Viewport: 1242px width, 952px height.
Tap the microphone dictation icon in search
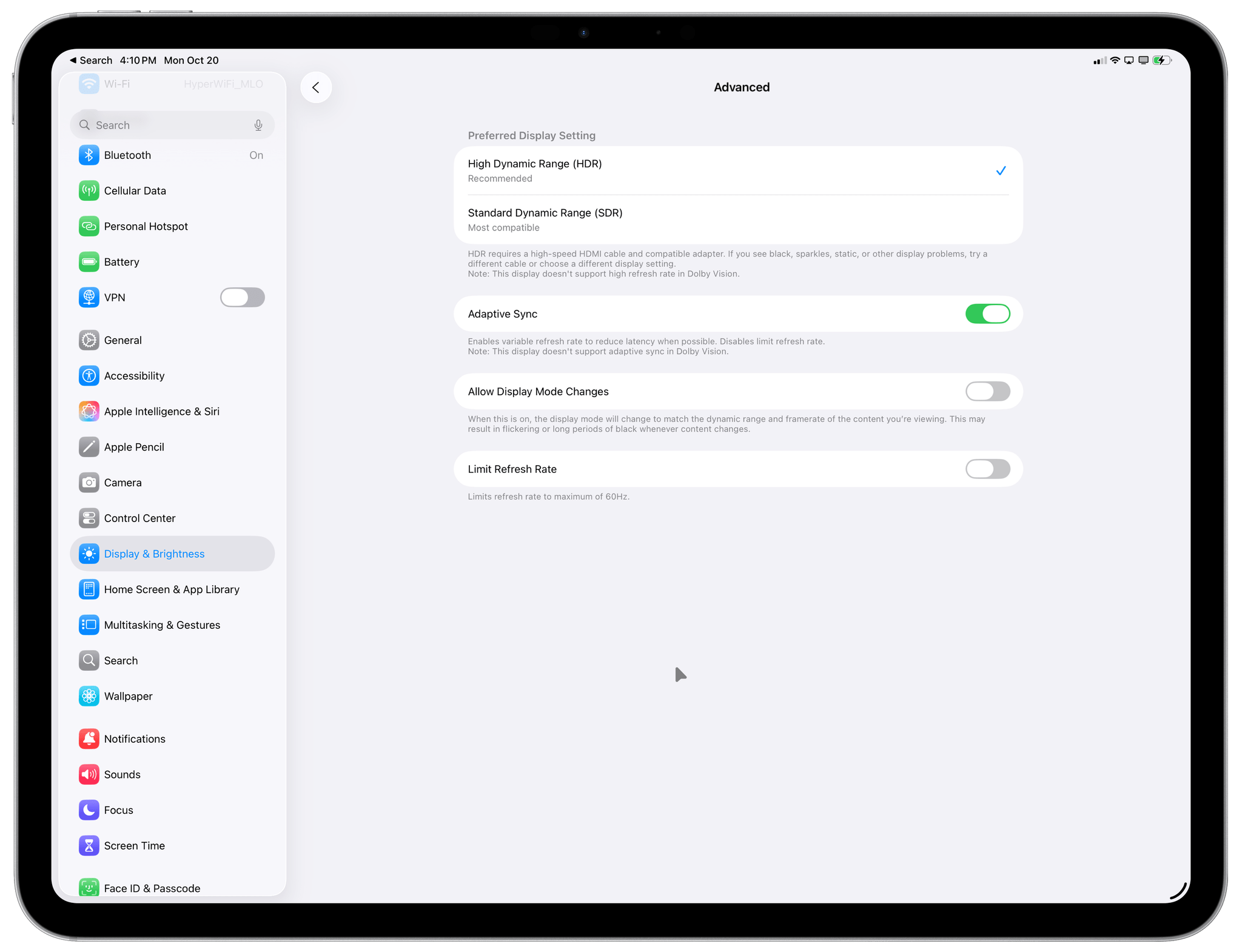click(x=258, y=126)
